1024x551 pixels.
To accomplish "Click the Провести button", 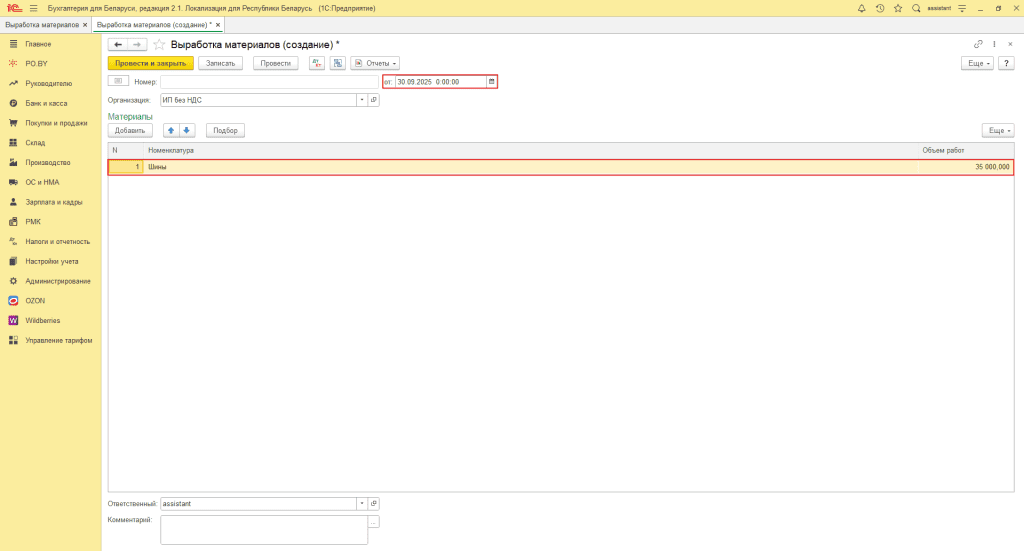I will click(276, 63).
